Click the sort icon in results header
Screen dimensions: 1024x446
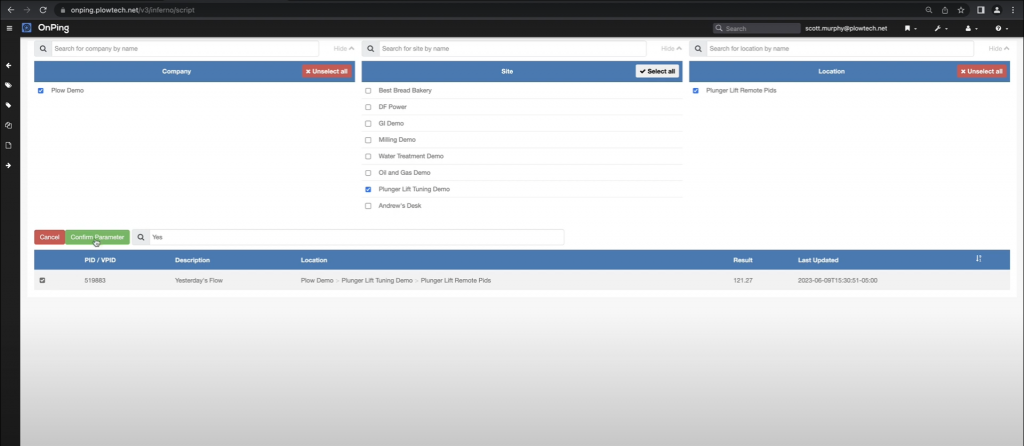(978, 259)
